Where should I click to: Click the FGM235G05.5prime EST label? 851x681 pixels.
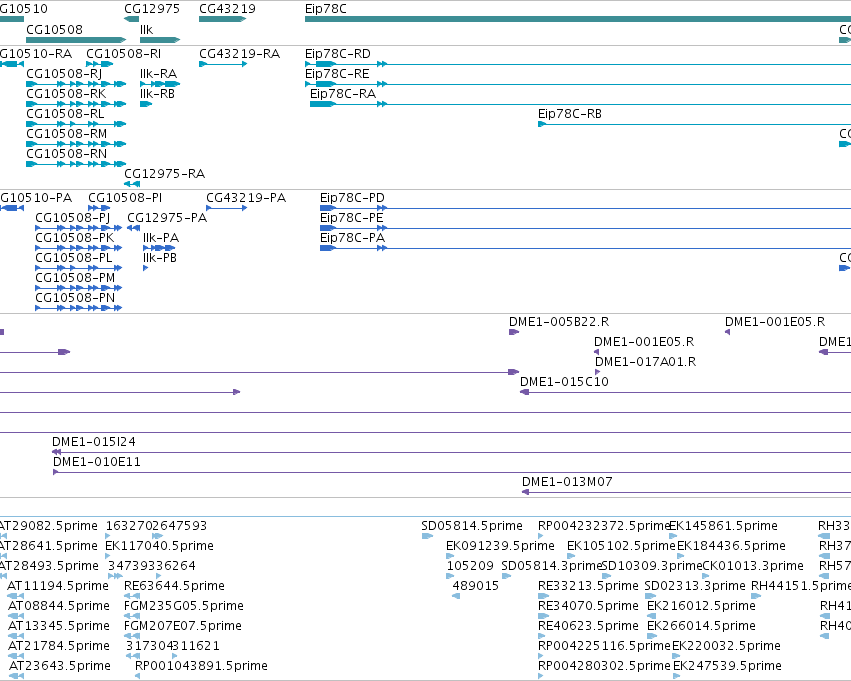click(x=184, y=607)
